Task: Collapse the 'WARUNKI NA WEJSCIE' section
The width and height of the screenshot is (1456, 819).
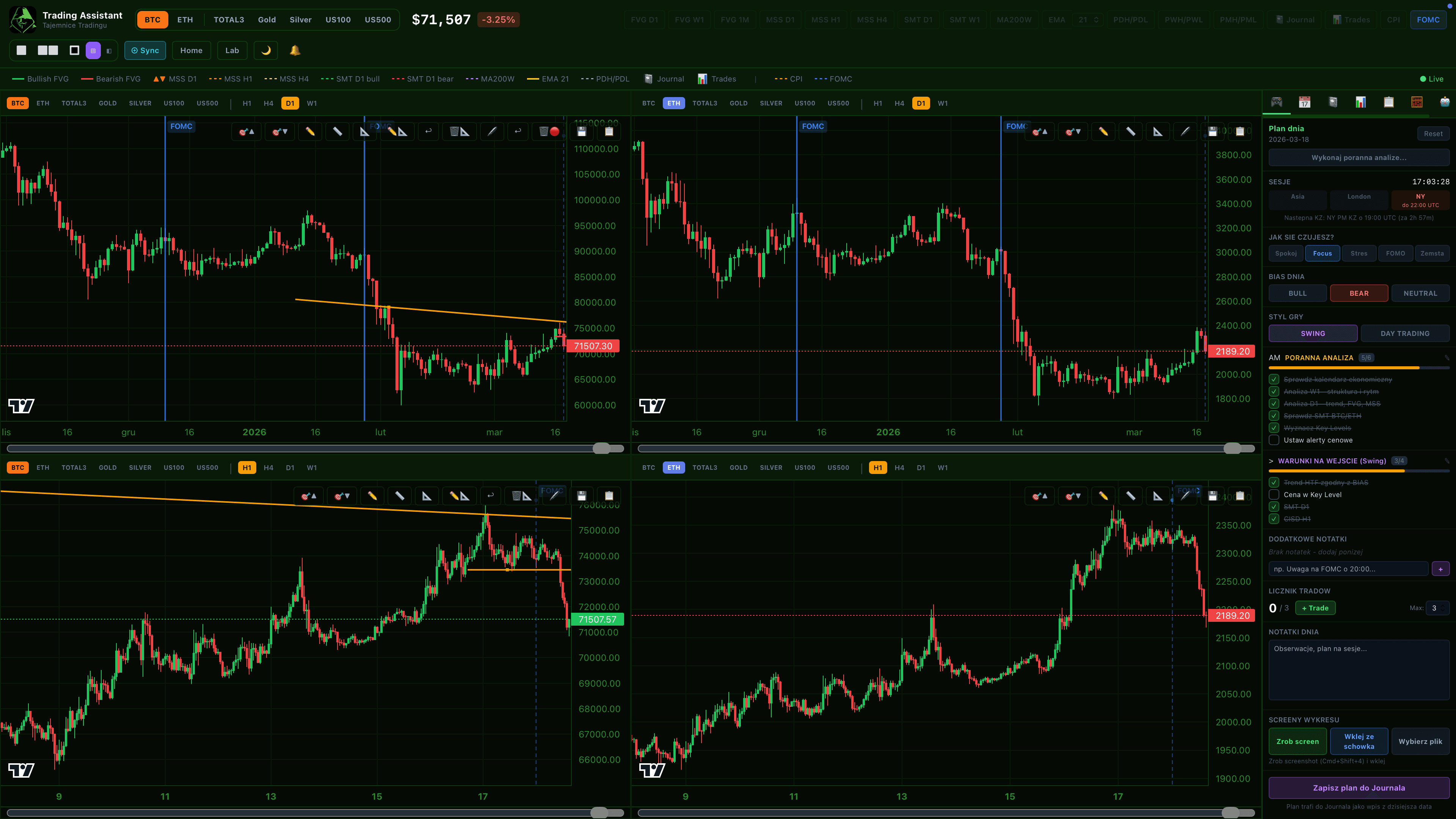Action: (1271, 461)
